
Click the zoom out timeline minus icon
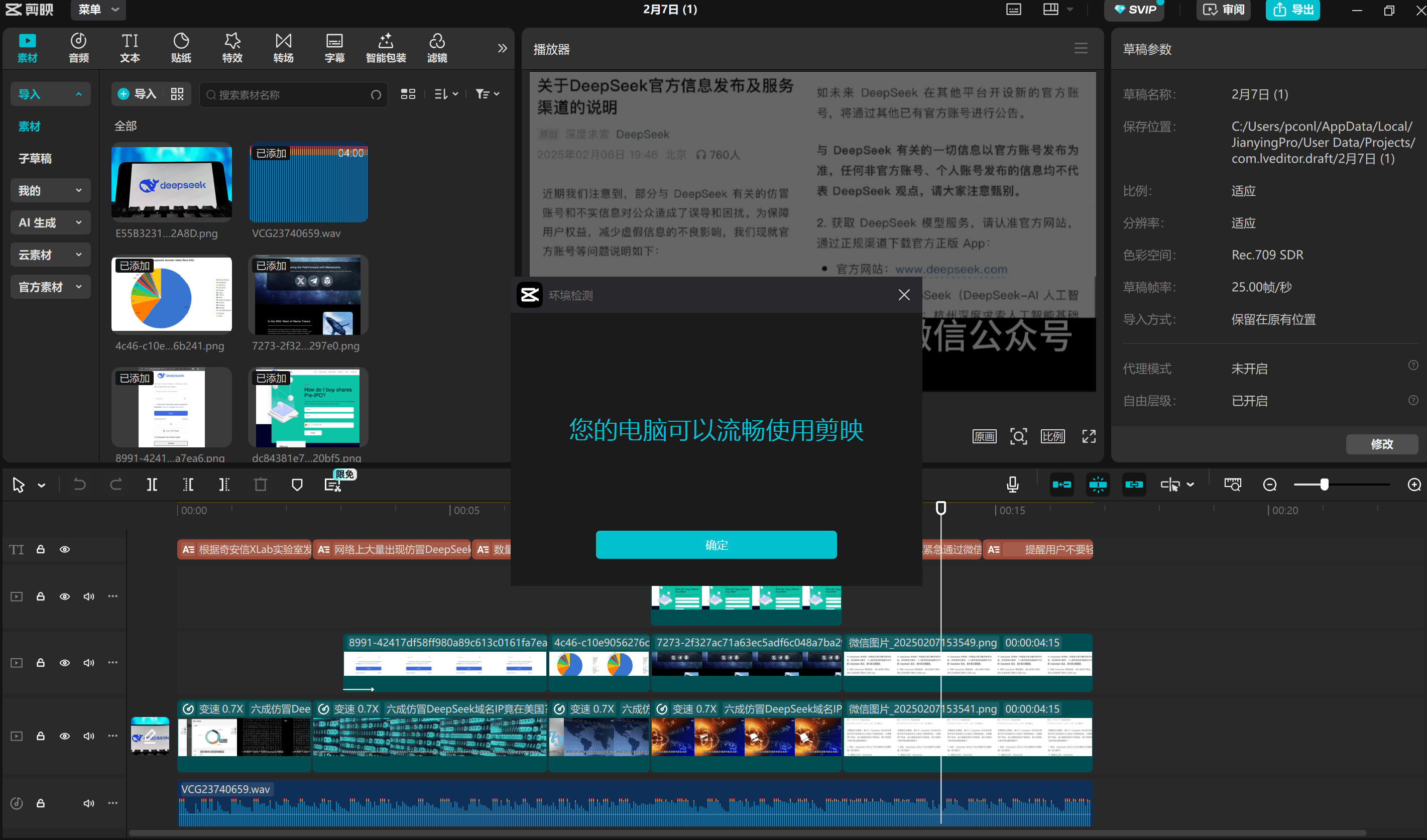[1269, 485]
